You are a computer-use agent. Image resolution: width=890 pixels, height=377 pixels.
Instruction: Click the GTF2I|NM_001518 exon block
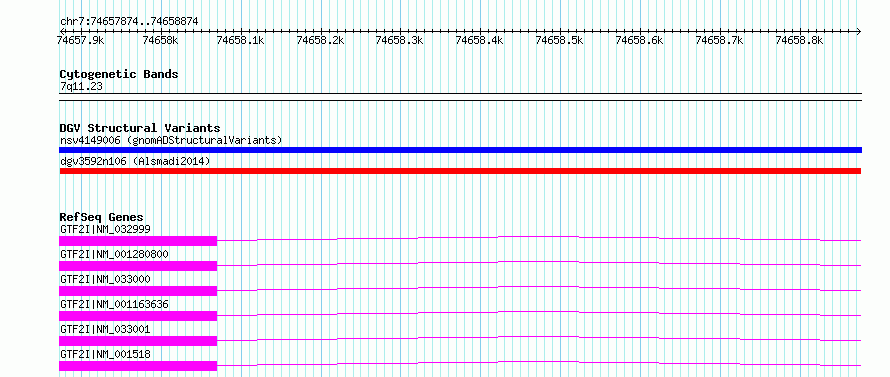point(138,366)
